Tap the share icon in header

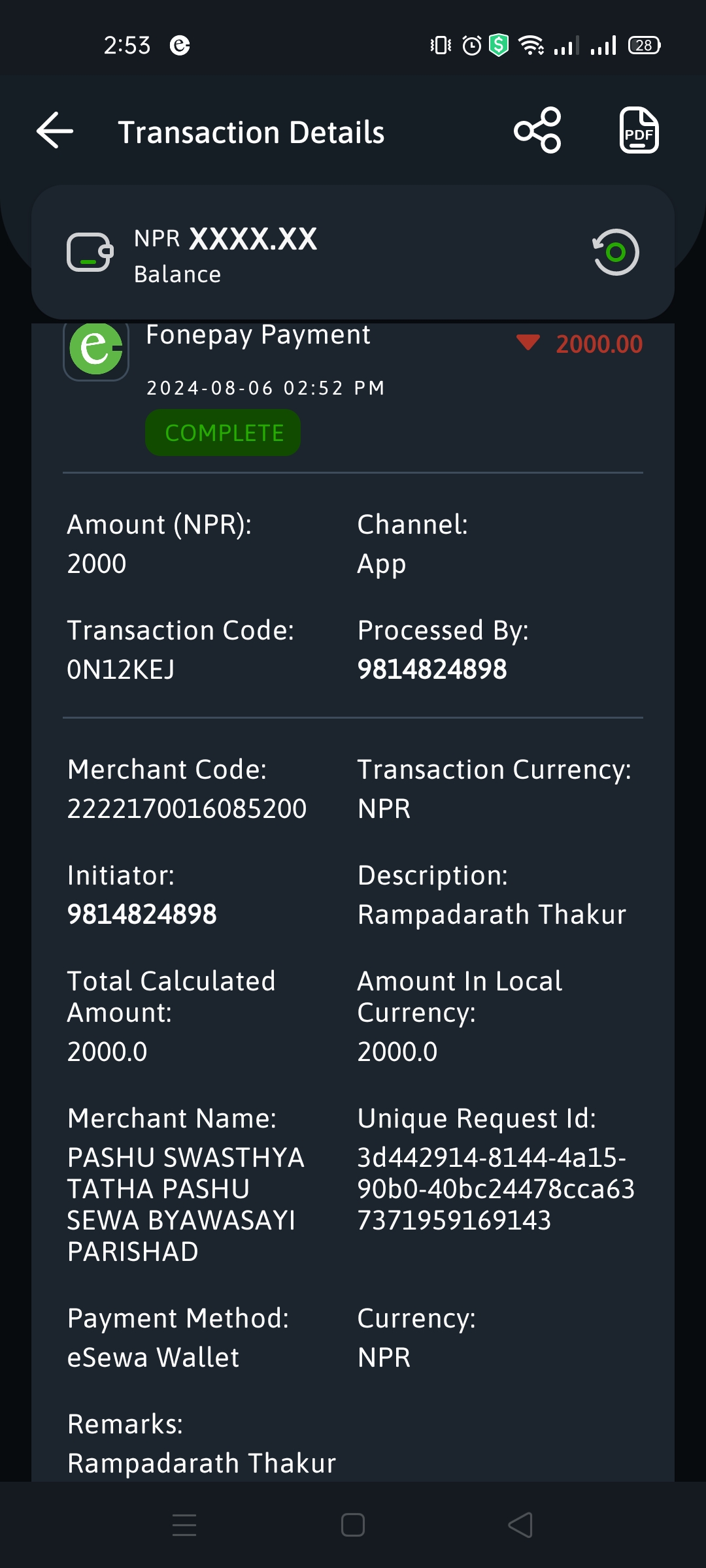(537, 131)
